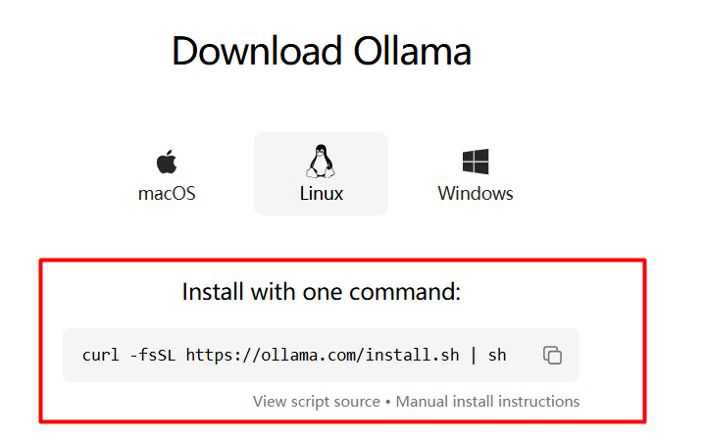Copy the install command with clipboard icon
Viewport: 704px width, 444px height.
tap(552, 355)
